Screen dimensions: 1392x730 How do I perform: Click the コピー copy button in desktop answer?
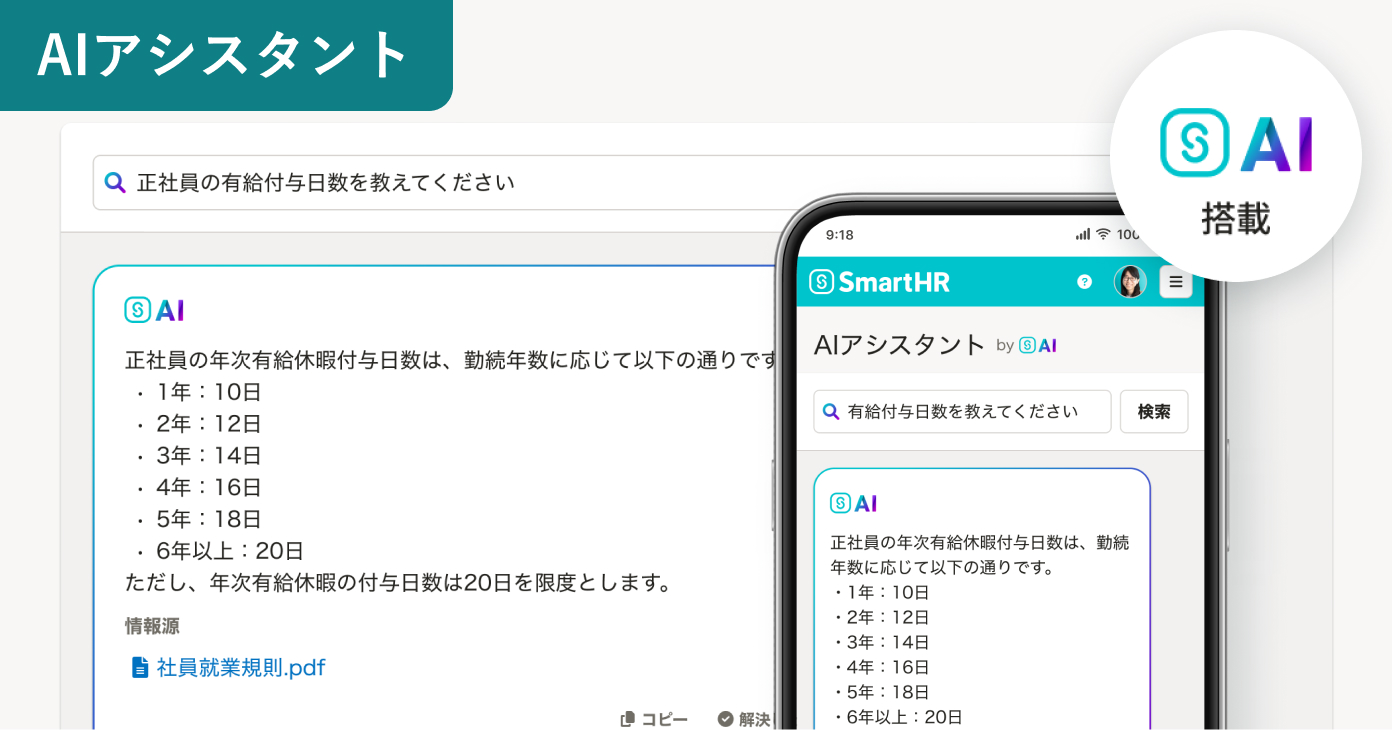(654, 718)
